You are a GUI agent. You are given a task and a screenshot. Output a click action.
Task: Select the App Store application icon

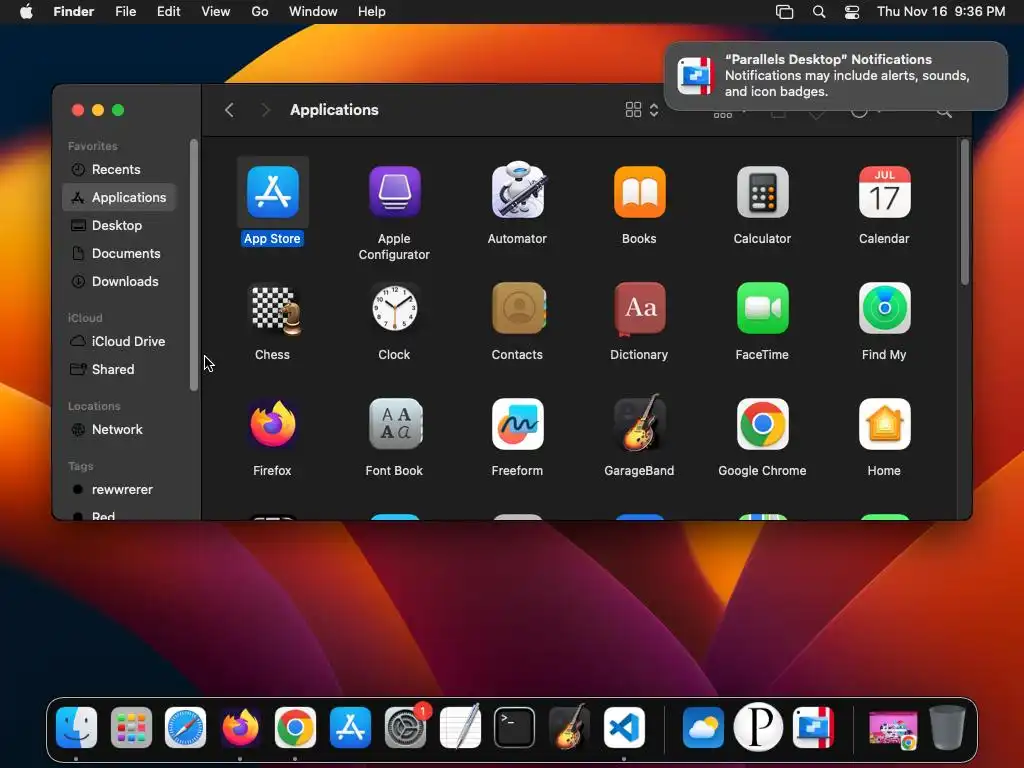(272, 192)
